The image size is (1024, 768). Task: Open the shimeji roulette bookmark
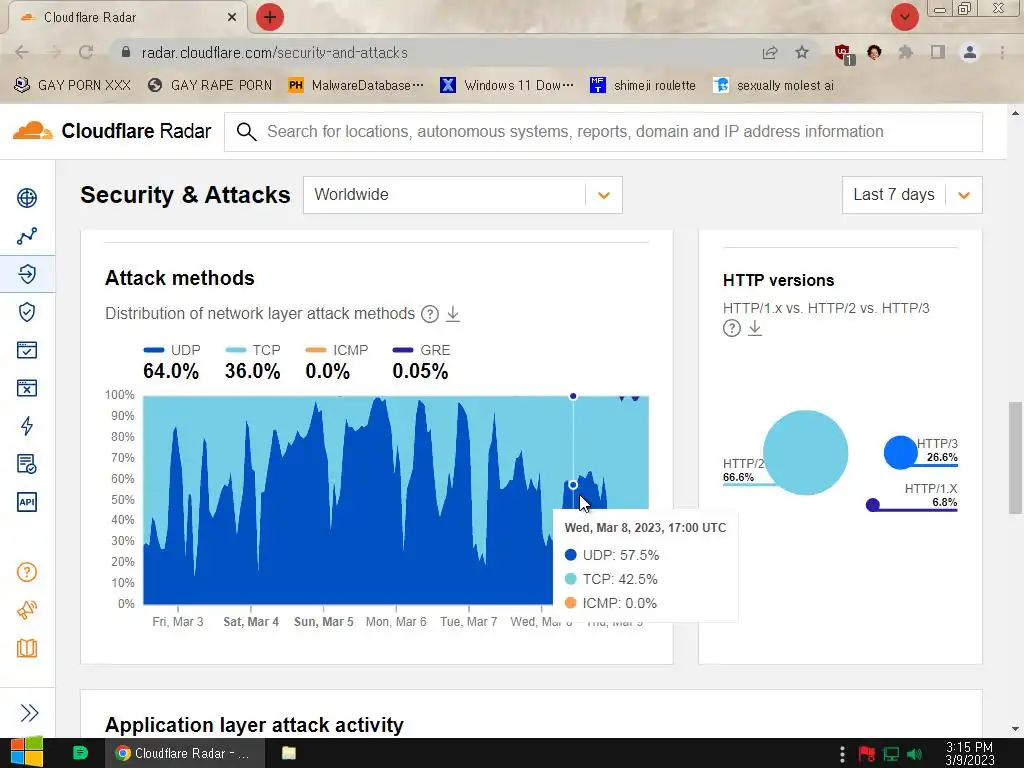[x=643, y=85]
